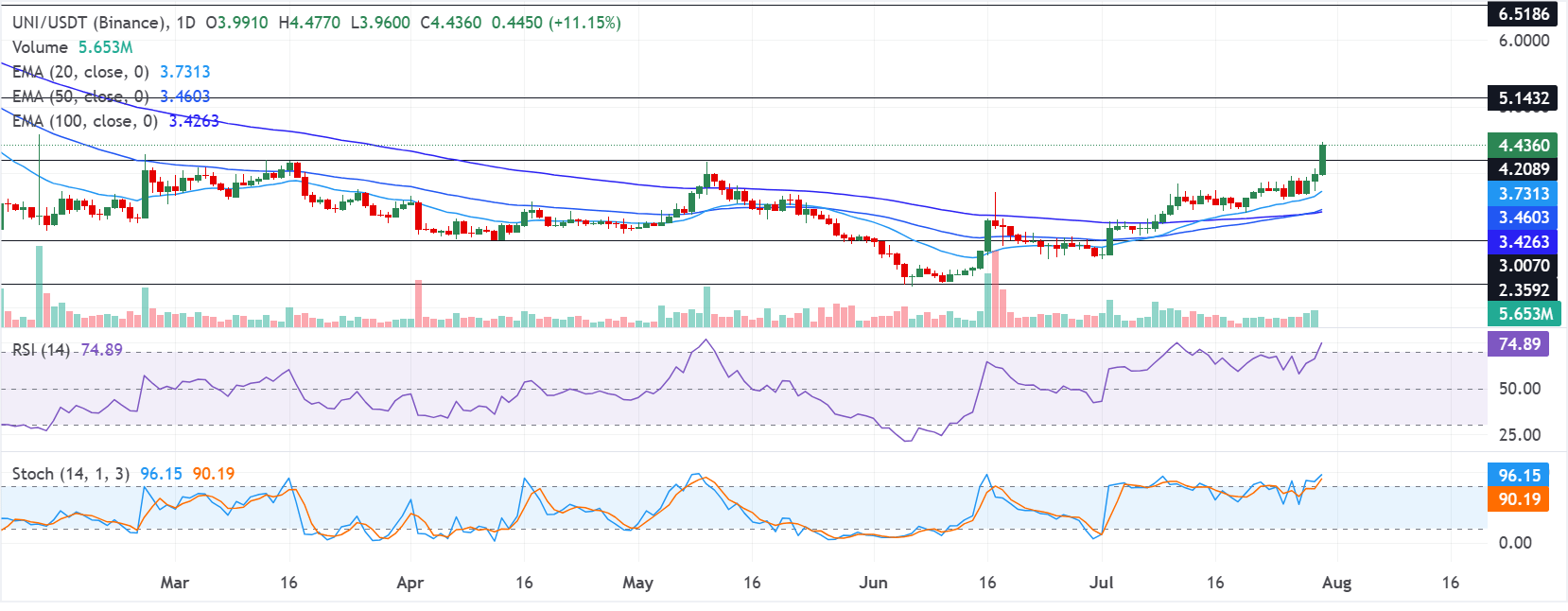Select the EMA (20, close, 0) legend
This screenshot has width=1568, height=611.
pyautogui.click(x=111, y=71)
